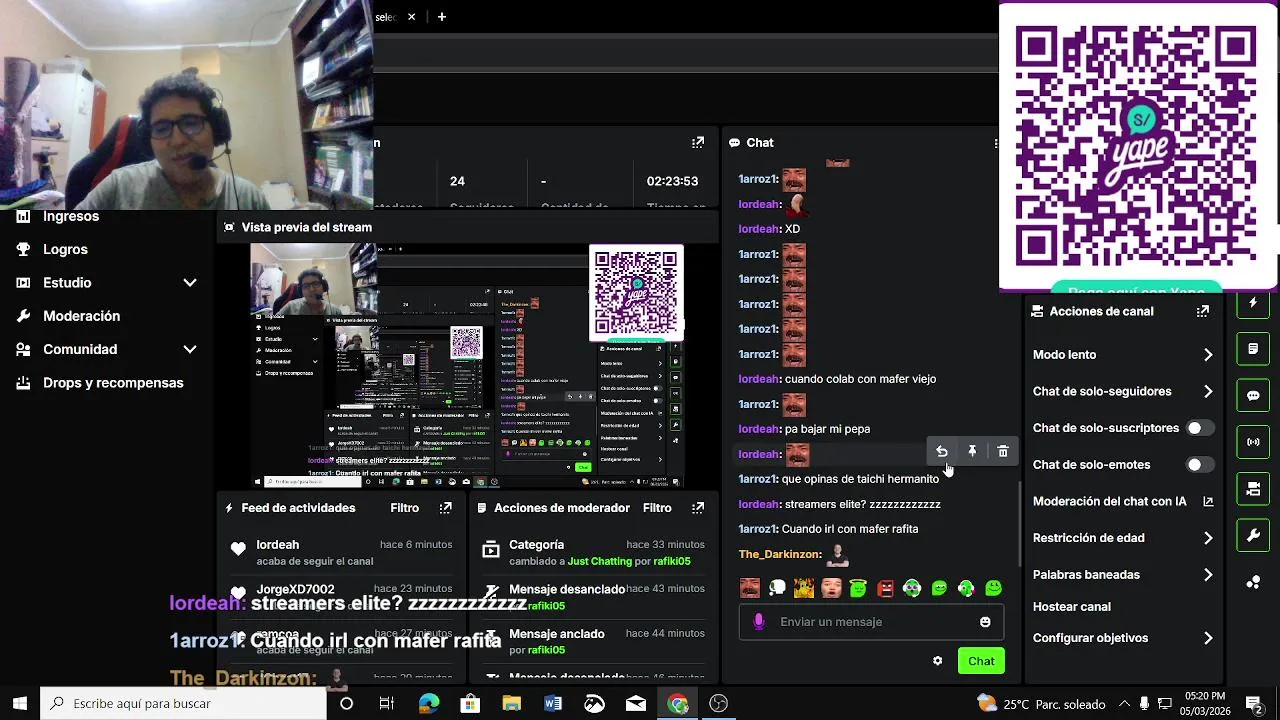Open Task View on the taskbar

point(387,704)
